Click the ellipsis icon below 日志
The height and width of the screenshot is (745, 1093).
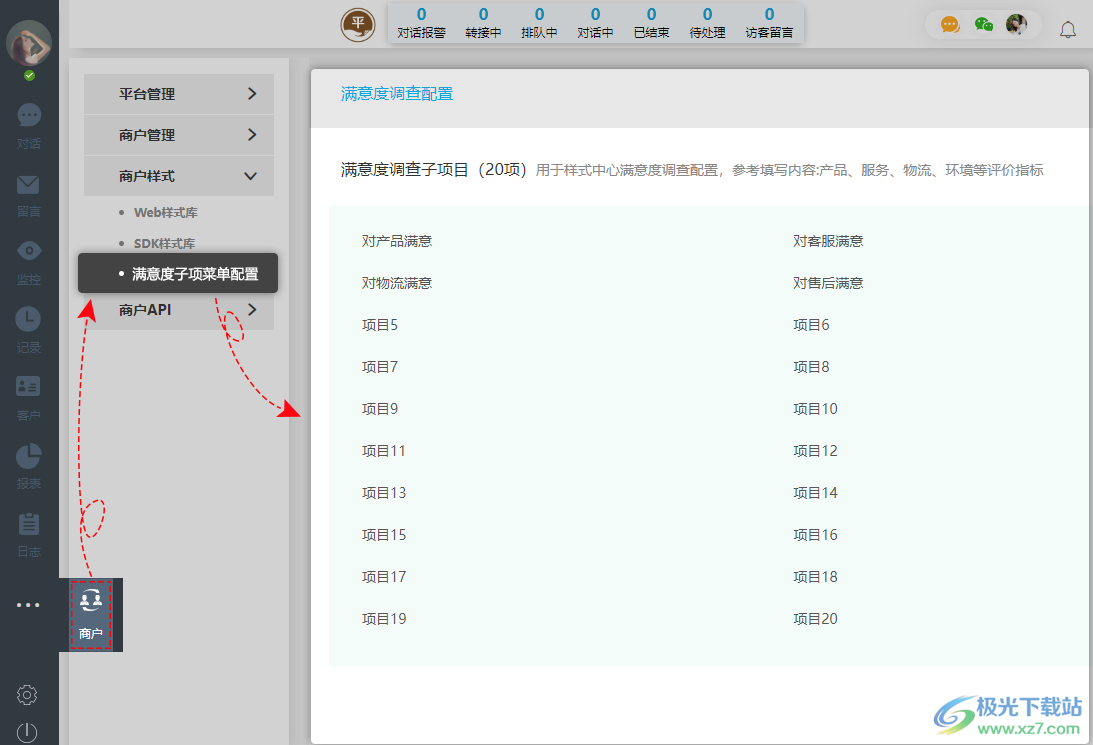[x=28, y=604]
